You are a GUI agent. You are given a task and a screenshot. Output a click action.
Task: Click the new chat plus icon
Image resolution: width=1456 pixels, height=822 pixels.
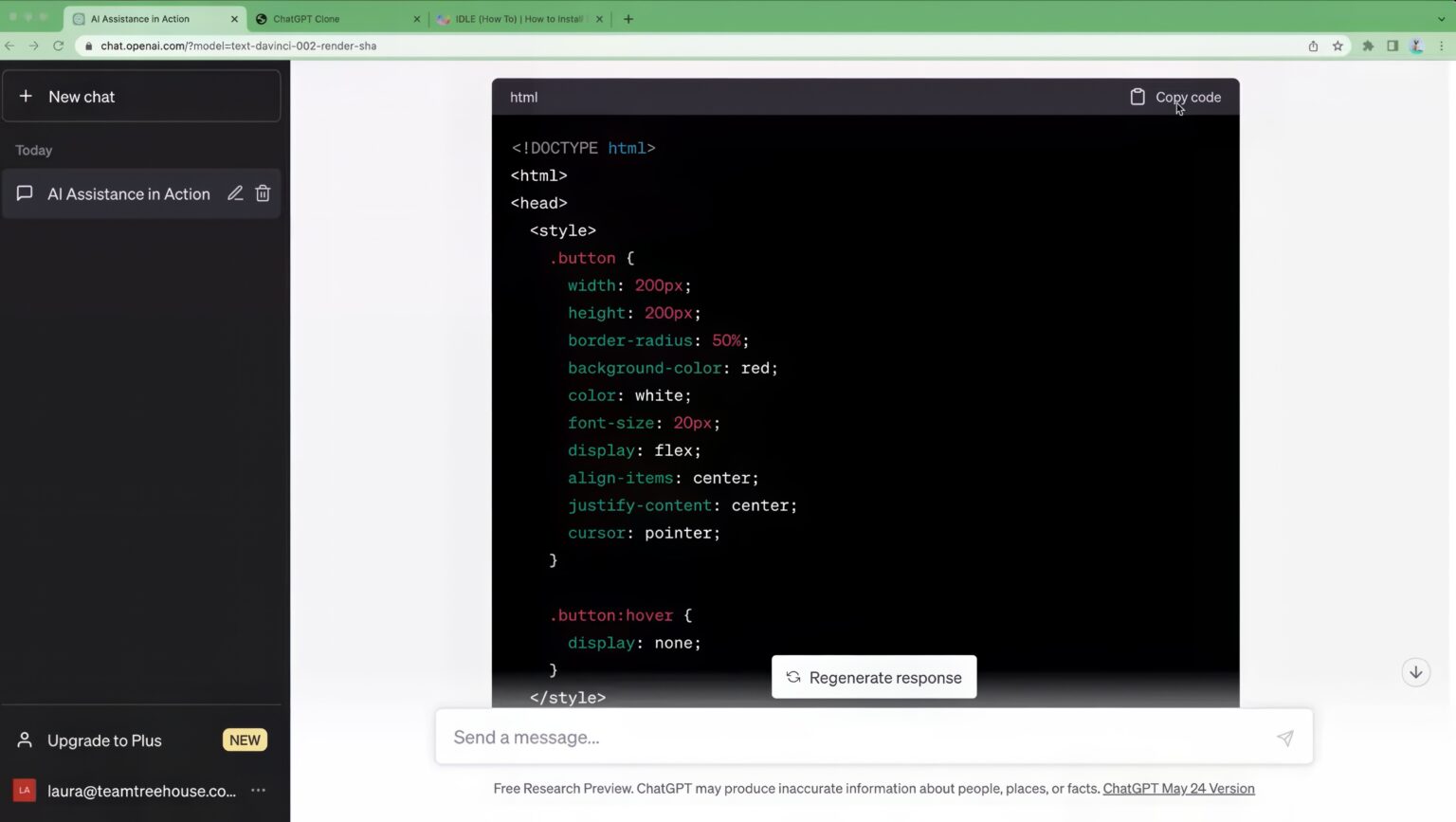click(26, 96)
